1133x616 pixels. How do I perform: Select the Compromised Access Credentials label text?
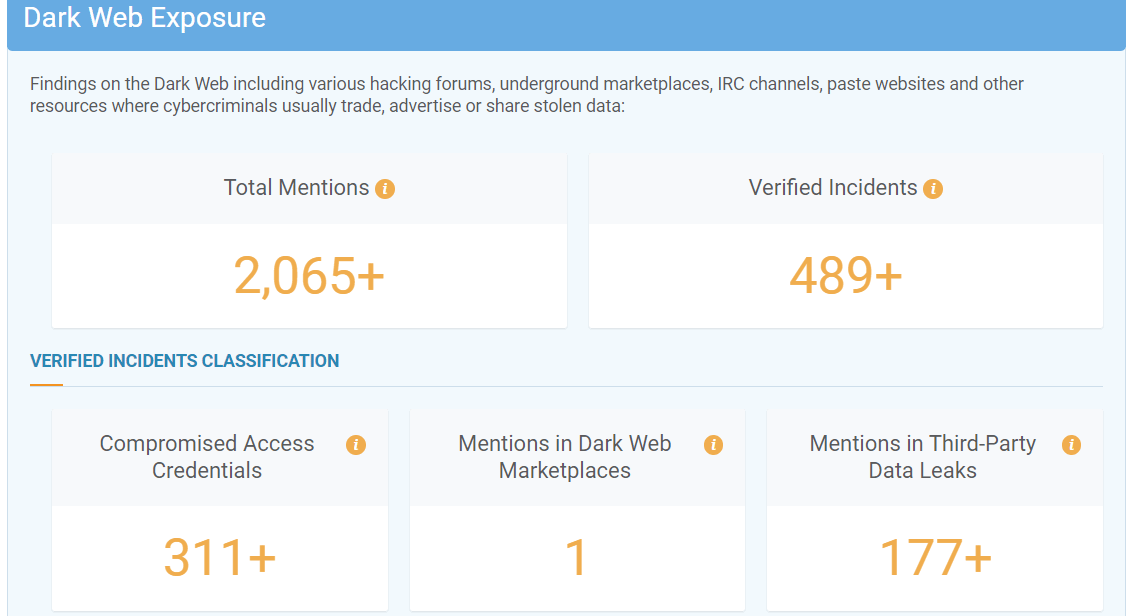pyautogui.click(x=207, y=457)
